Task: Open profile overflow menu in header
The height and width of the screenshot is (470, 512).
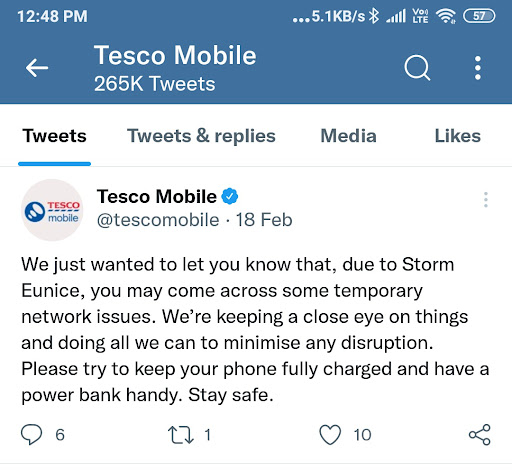Action: click(x=478, y=68)
